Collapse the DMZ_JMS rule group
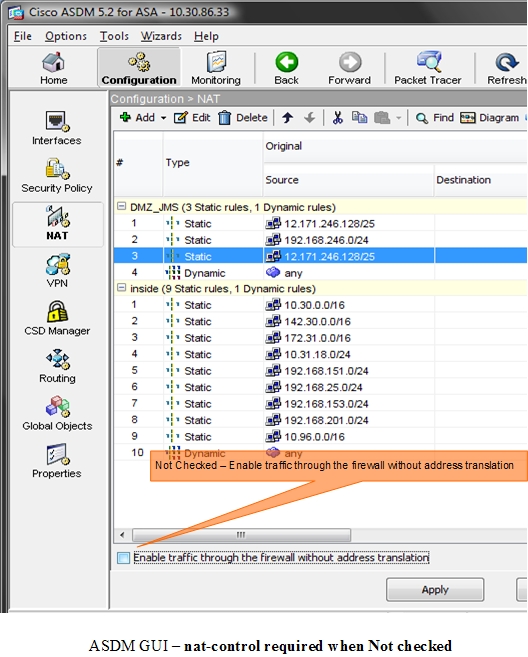Screen dimensions: 528x657 [x=122, y=206]
